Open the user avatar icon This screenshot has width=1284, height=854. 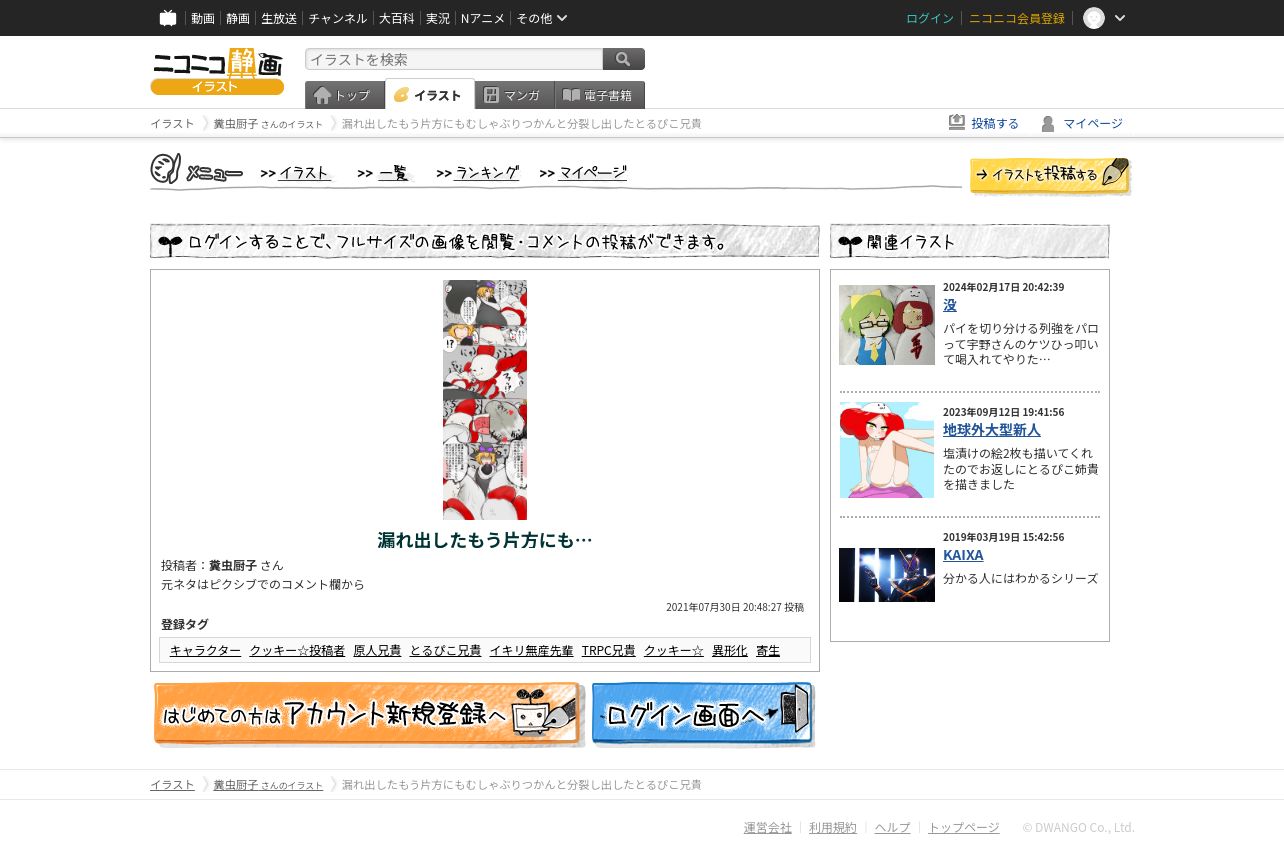pyautogui.click(x=1094, y=18)
